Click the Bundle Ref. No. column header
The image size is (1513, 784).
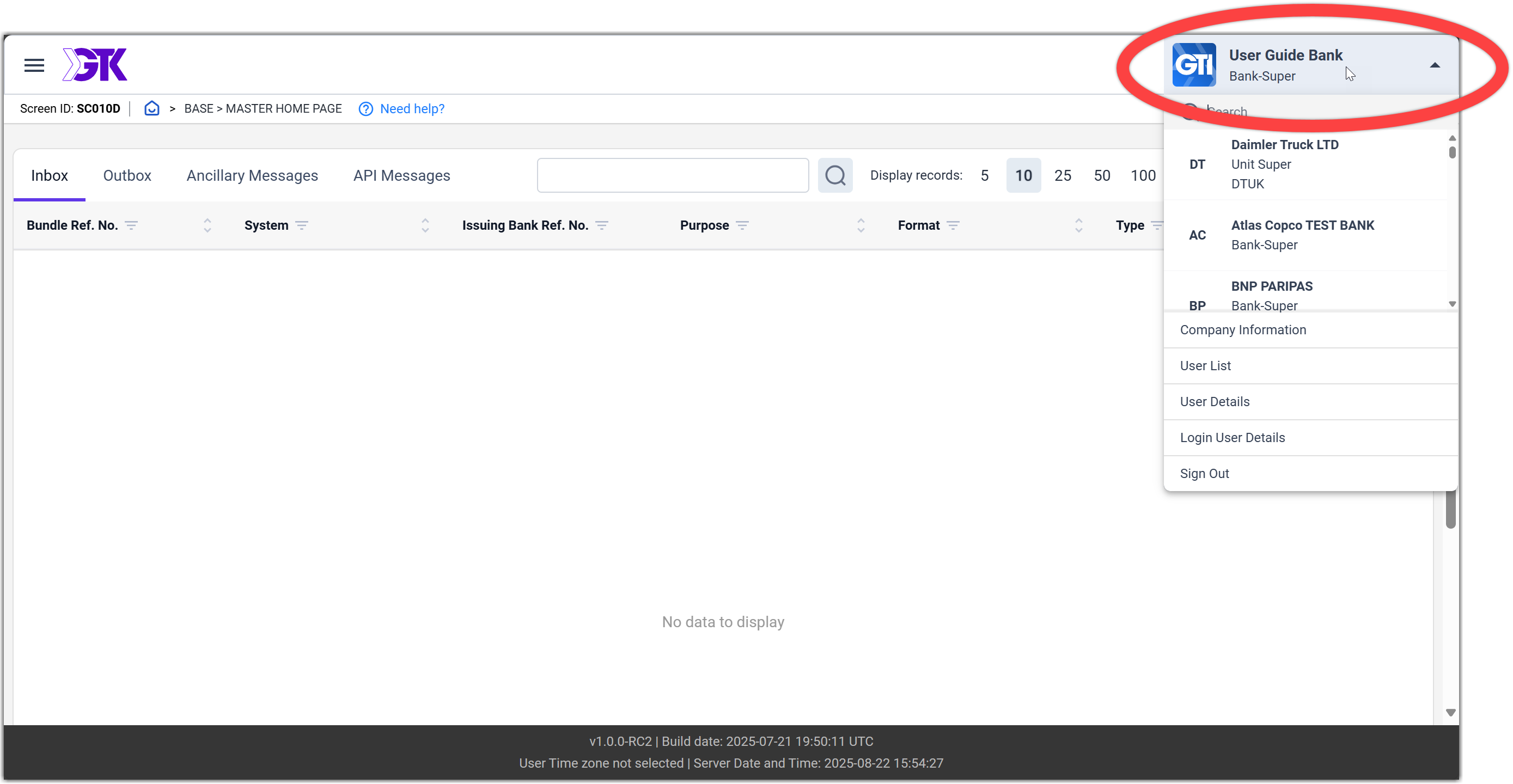pyautogui.click(x=72, y=225)
